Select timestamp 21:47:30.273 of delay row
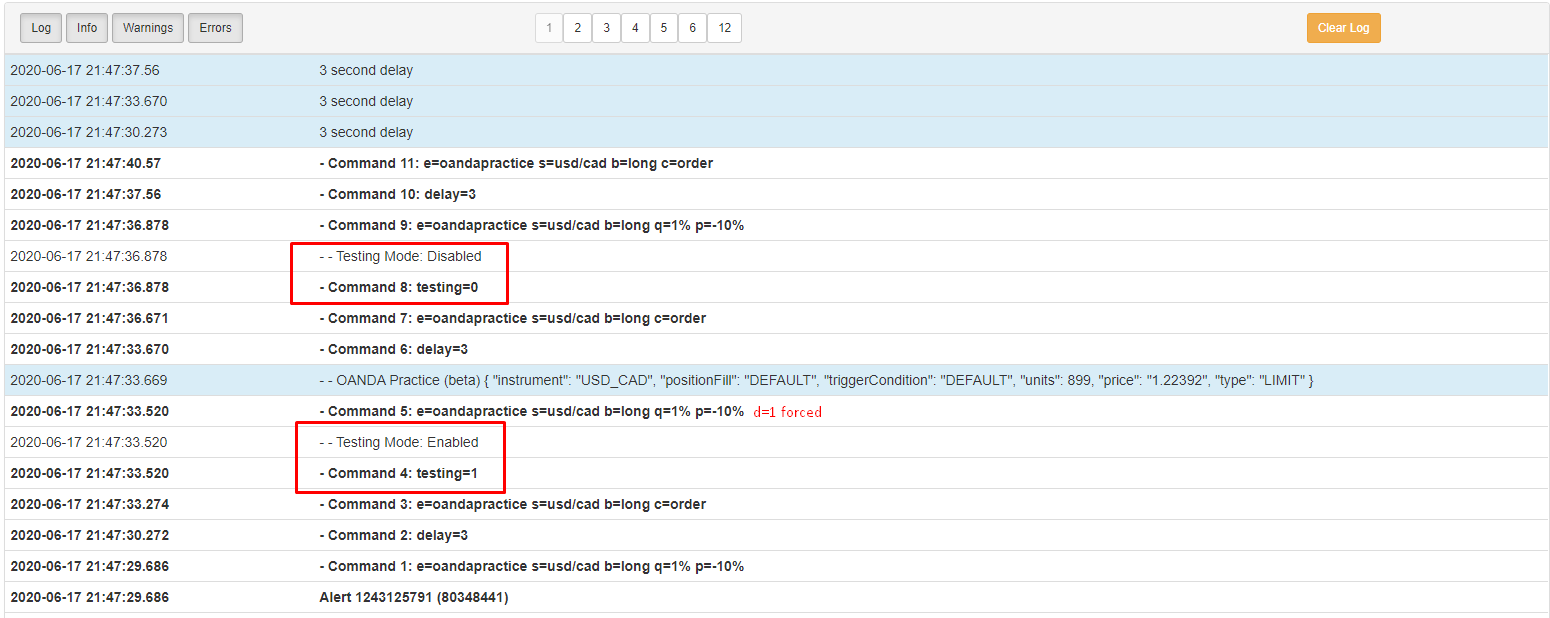Image resolution: width=1550 pixels, height=618 pixels. coord(89,132)
